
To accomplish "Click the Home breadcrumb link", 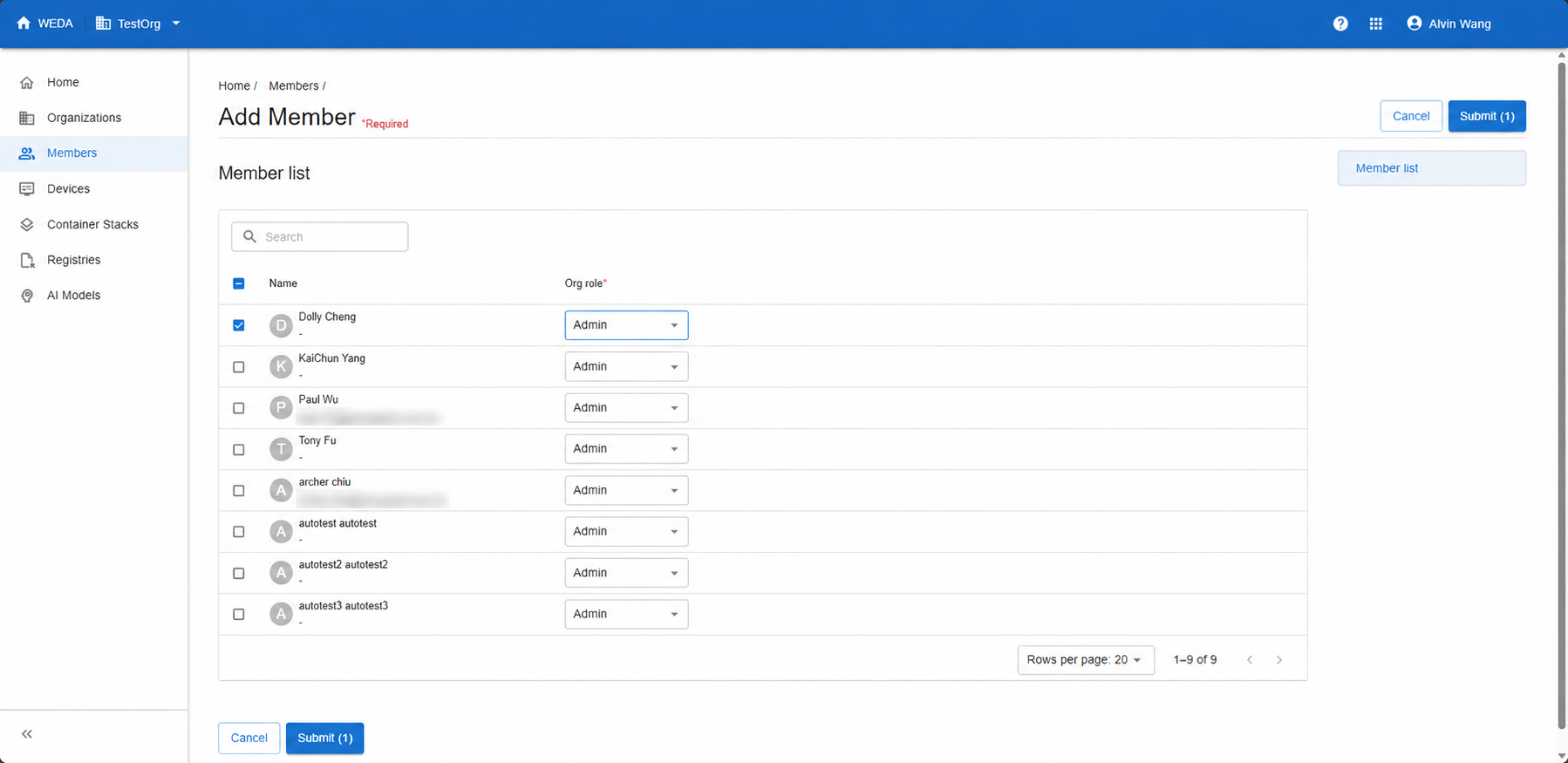I will [x=234, y=85].
